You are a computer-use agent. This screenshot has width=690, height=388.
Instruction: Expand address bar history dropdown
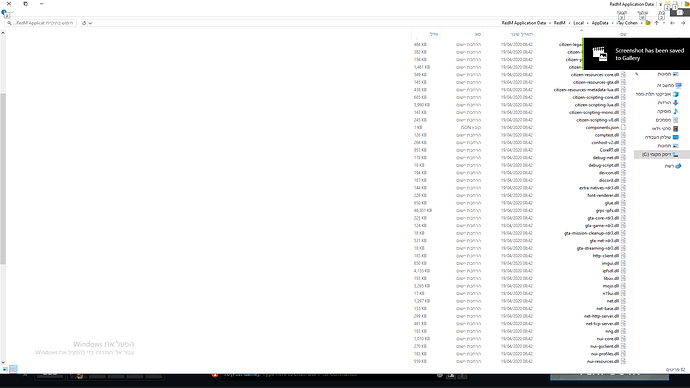90,23
